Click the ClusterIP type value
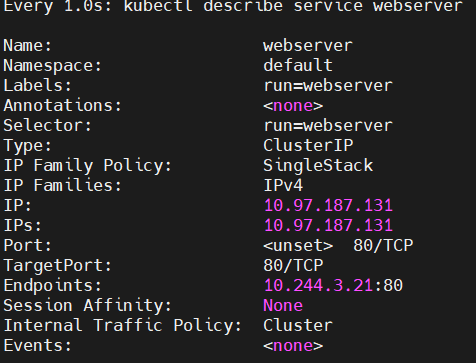This screenshot has height=363, width=476. coord(308,145)
